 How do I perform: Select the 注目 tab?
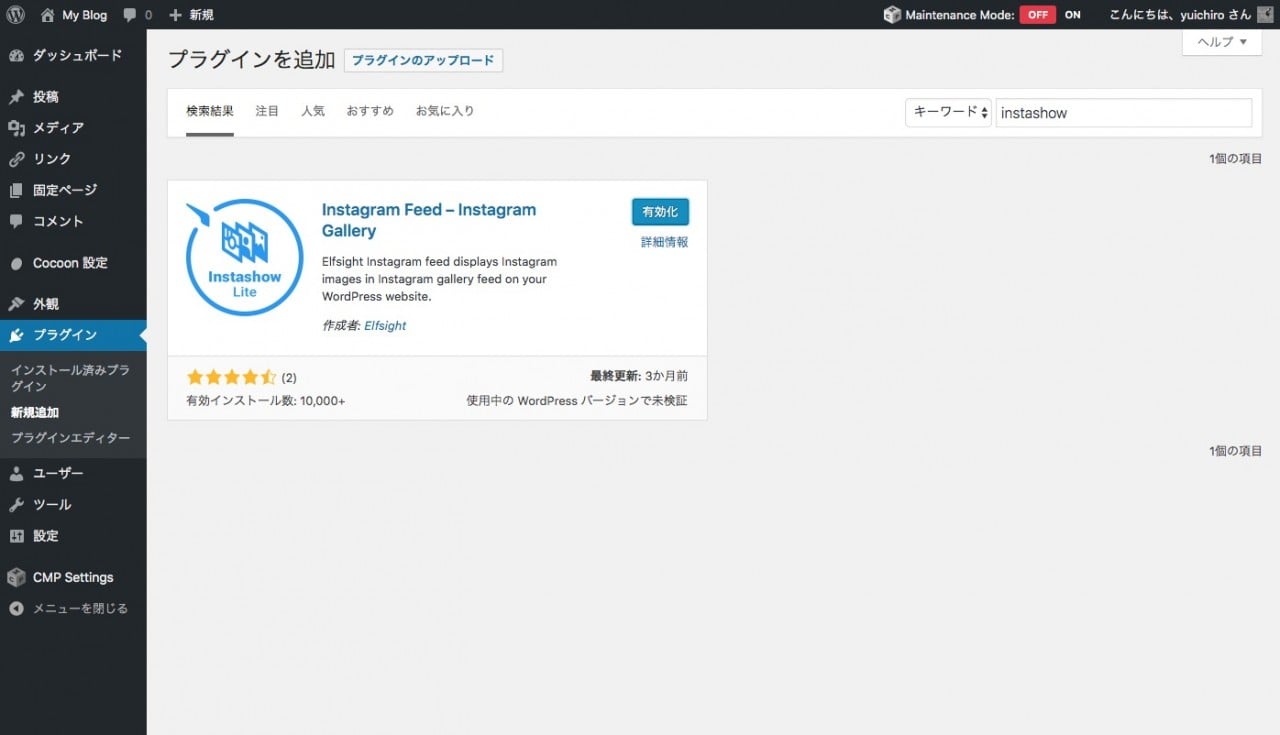(x=267, y=111)
